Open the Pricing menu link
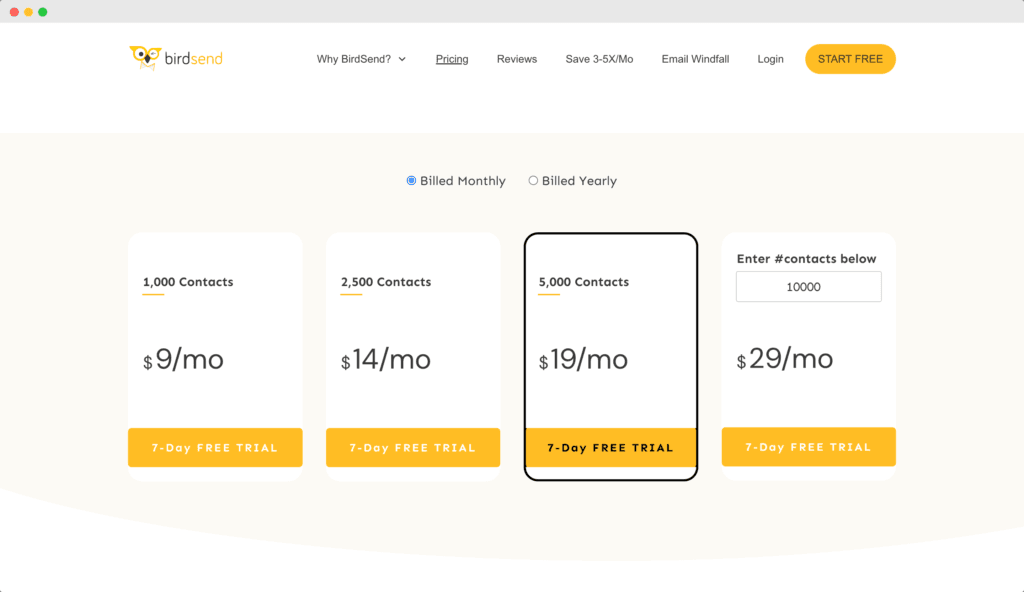1024x592 pixels. 452,59
